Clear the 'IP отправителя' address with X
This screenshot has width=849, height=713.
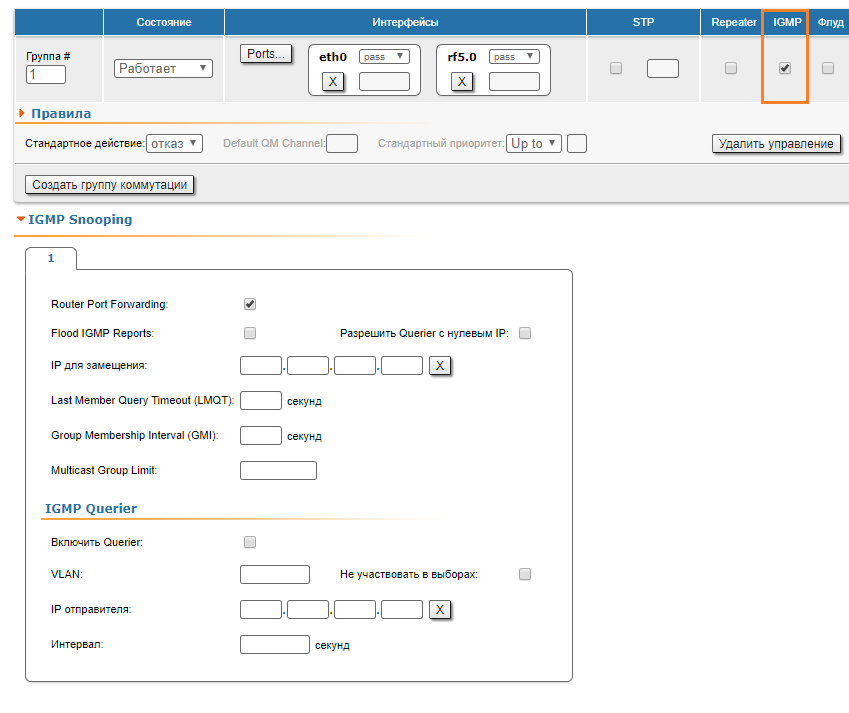tap(440, 610)
